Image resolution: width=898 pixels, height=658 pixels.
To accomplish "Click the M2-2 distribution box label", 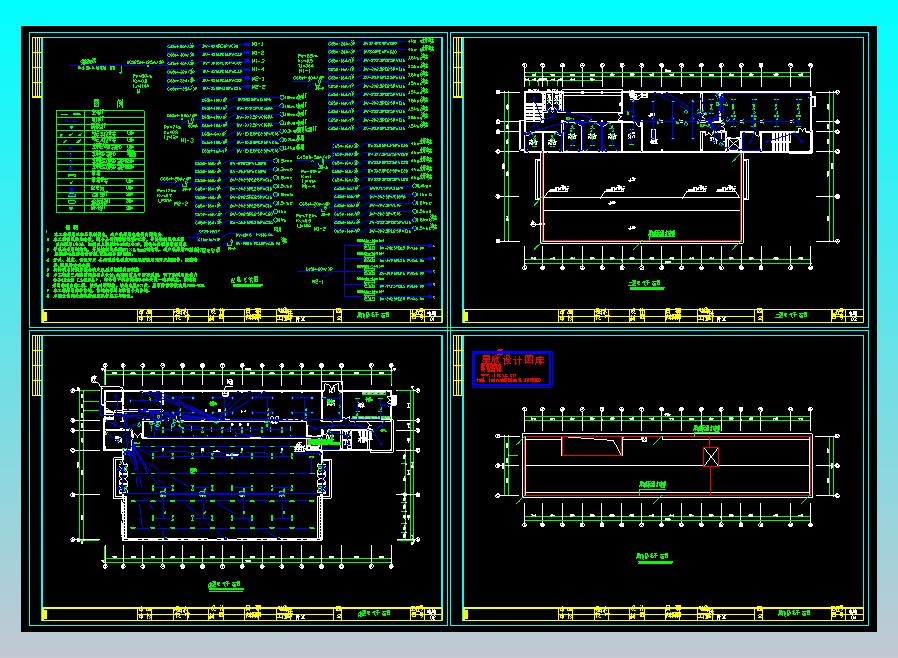I will tap(181, 203).
